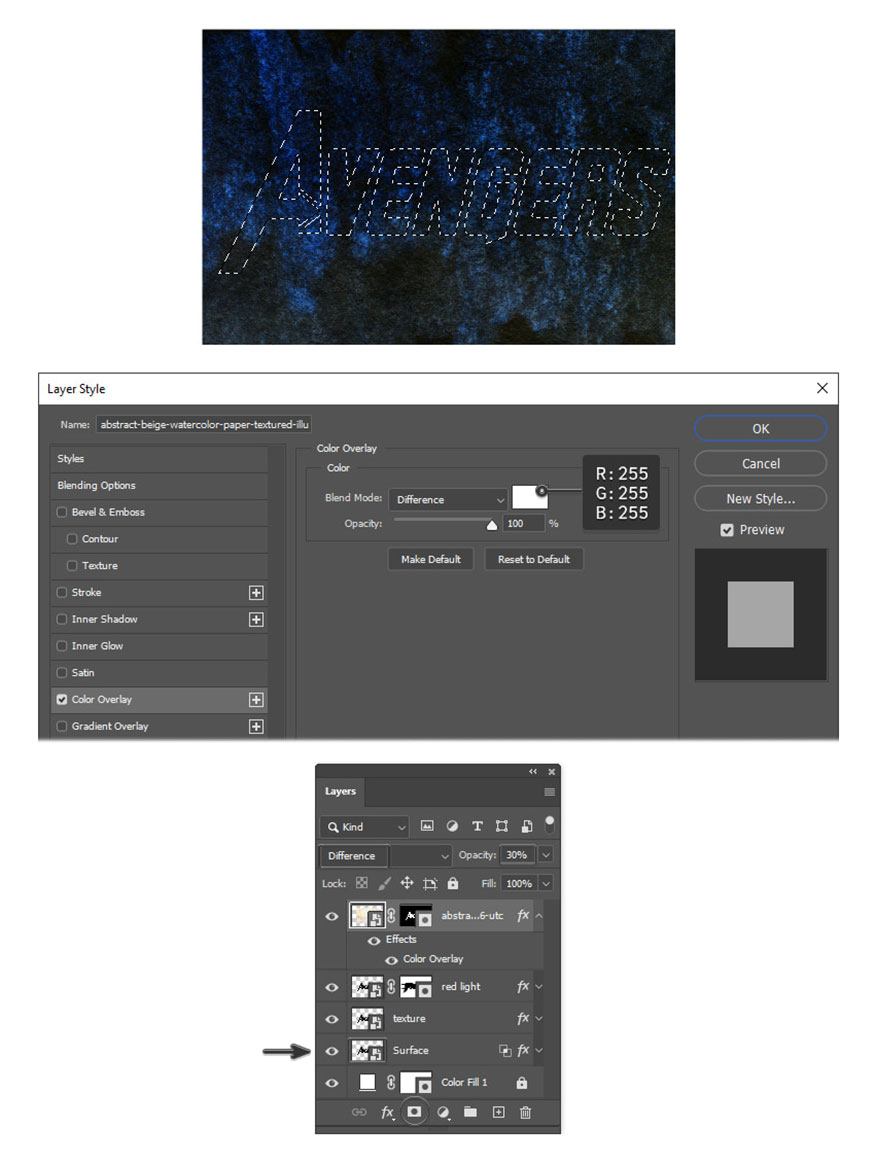
Task: Add another Color Overlay with plus icon
Action: coord(256,699)
